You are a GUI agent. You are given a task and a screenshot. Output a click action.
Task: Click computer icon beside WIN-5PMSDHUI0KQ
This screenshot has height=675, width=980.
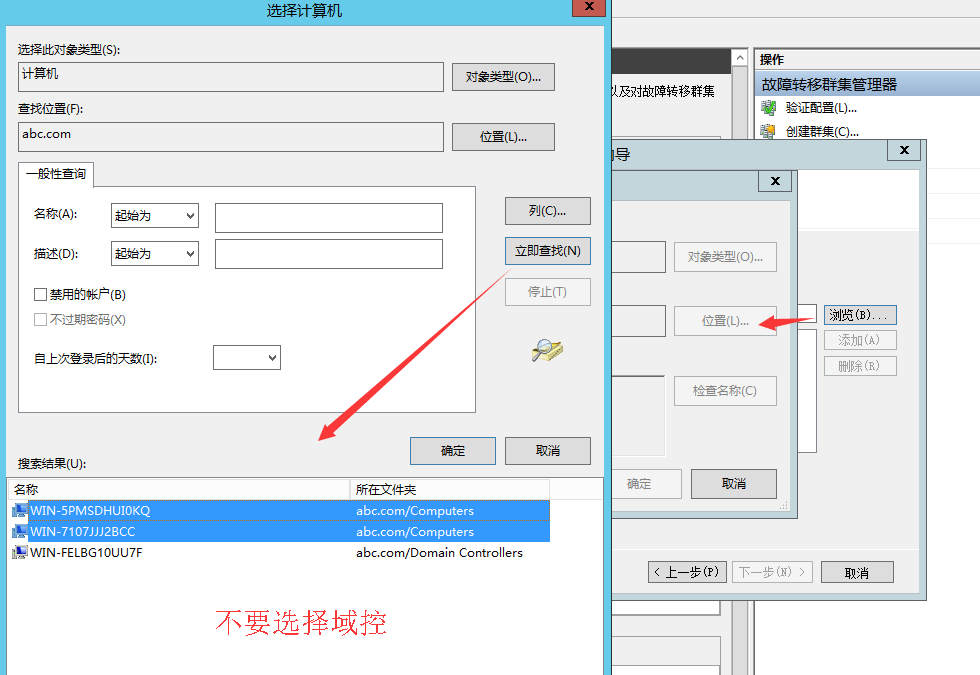20,511
